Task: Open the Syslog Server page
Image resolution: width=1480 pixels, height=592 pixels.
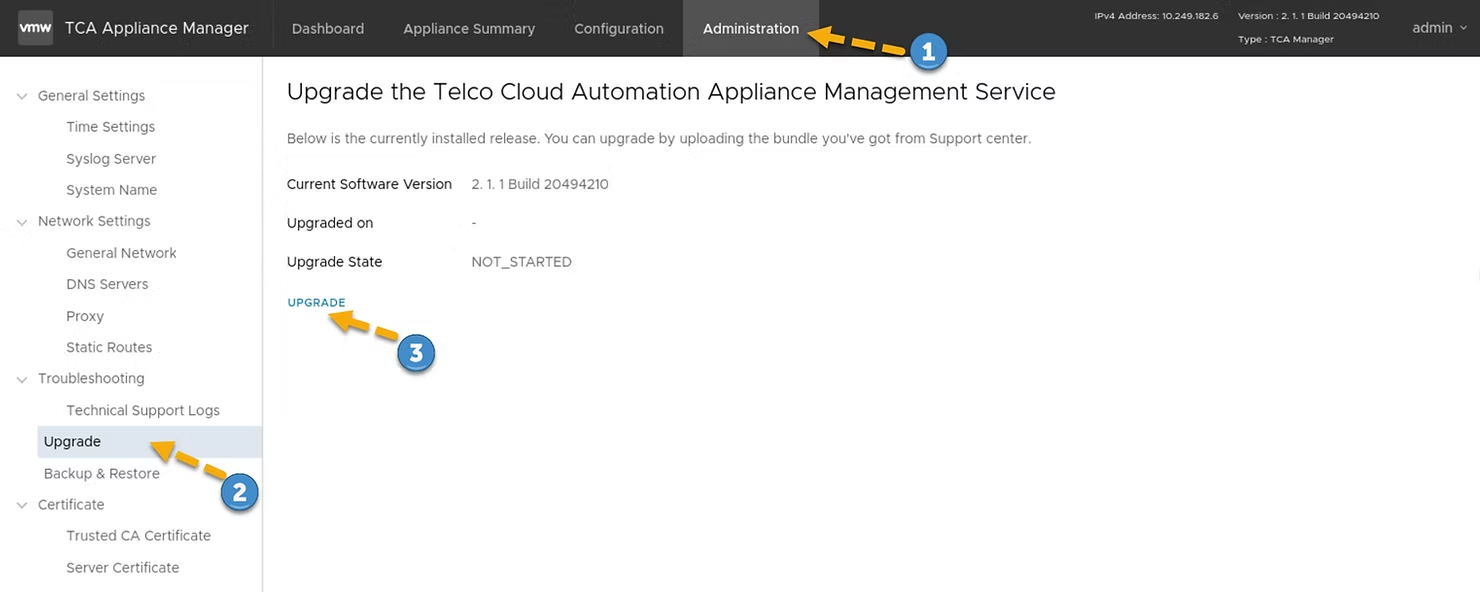Action: click(x=111, y=158)
